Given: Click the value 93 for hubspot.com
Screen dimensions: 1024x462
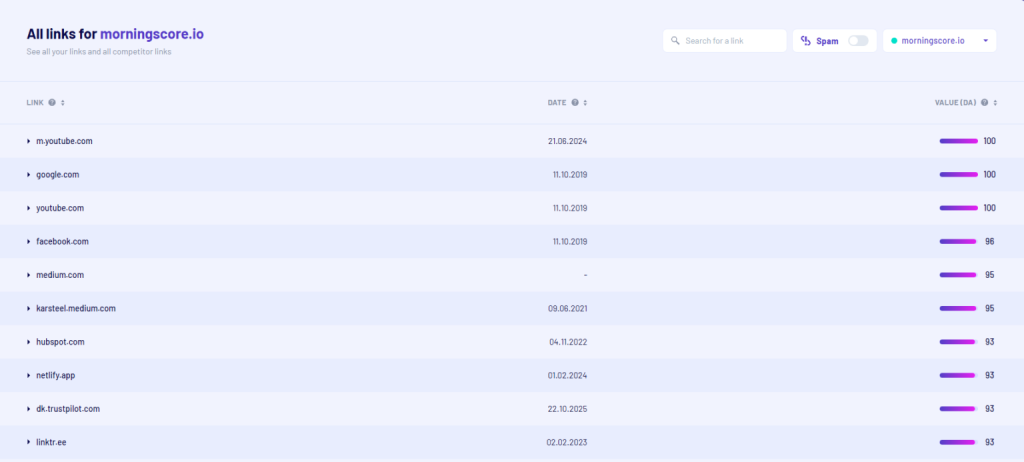Looking at the screenshot, I should click(989, 342).
